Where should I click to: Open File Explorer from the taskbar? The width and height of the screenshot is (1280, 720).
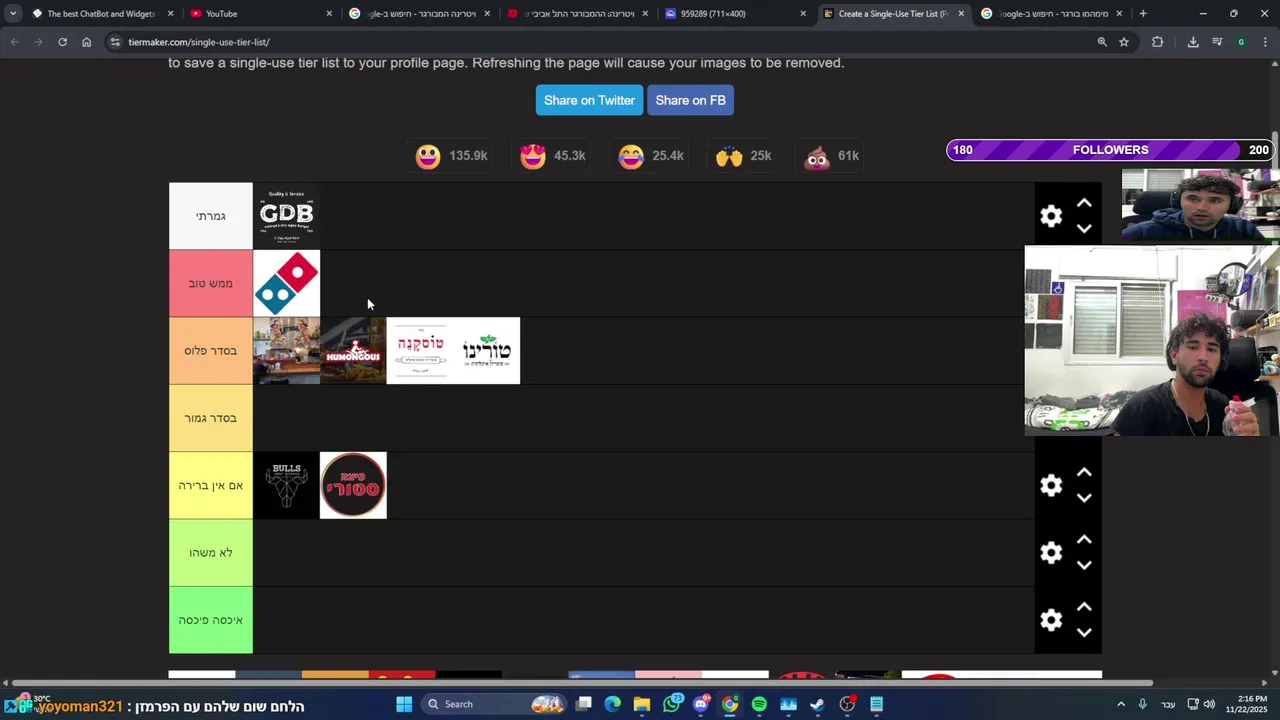coord(642,704)
